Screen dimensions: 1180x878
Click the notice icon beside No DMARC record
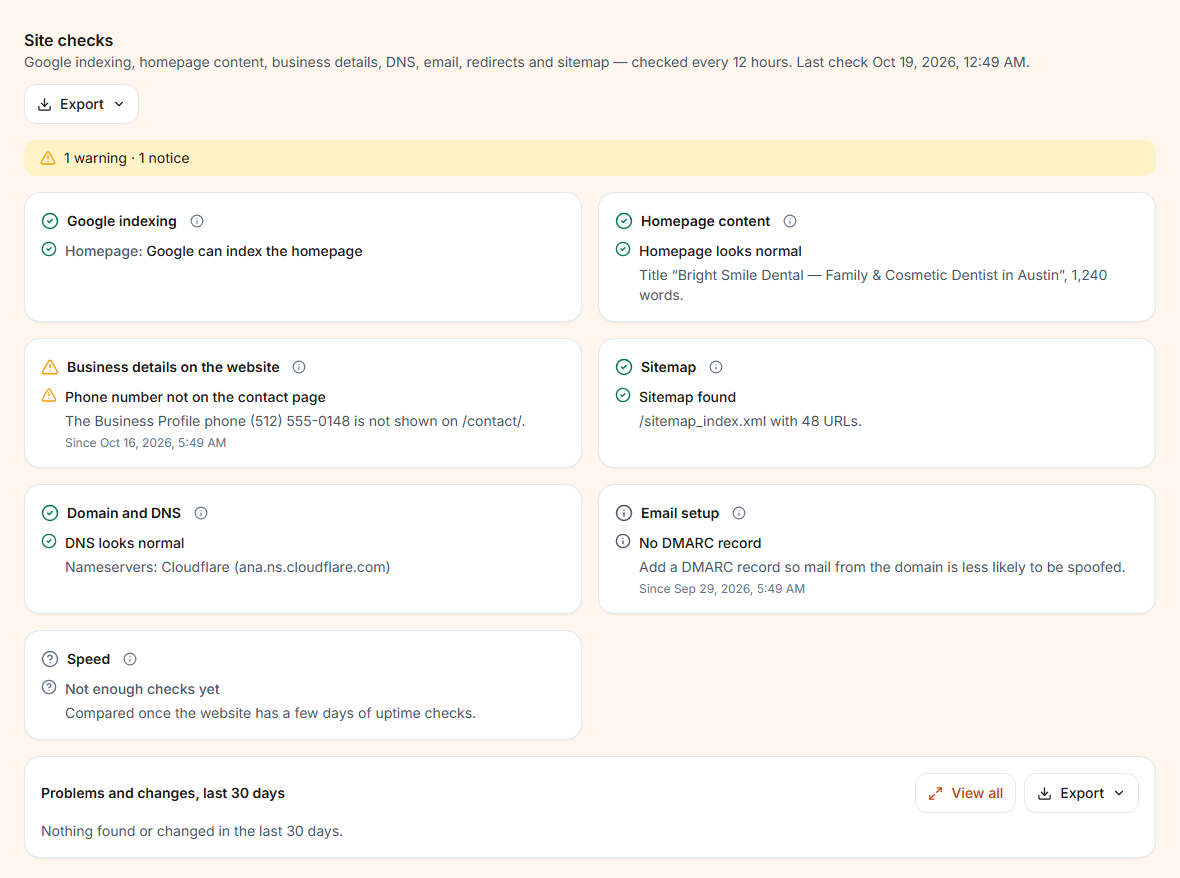623,541
